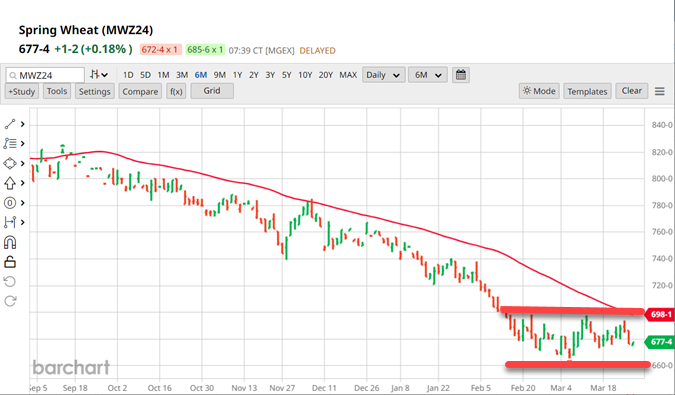Select the arrow annotation tool icon

pos(10,183)
